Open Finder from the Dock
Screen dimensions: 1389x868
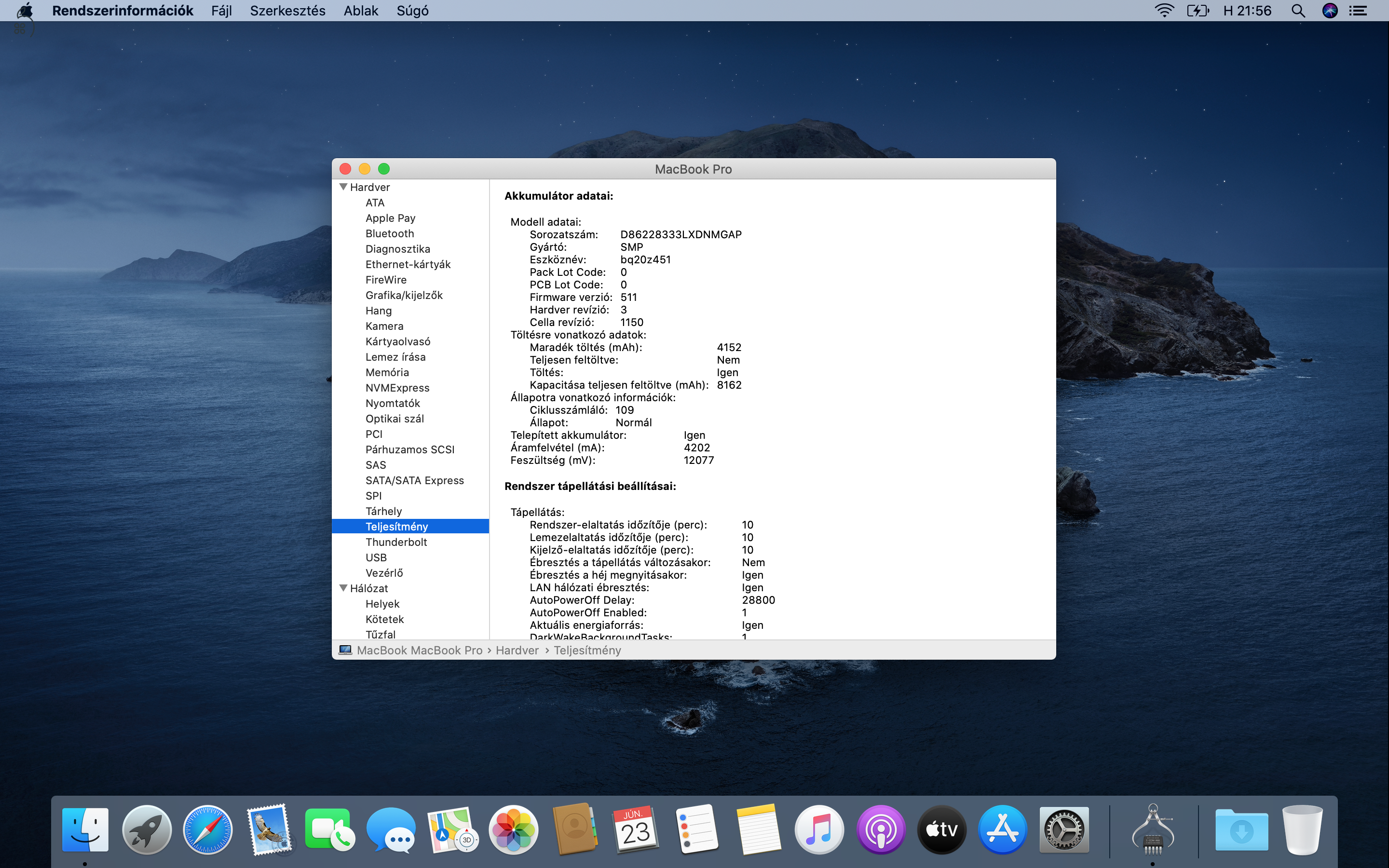[x=85, y=829]
